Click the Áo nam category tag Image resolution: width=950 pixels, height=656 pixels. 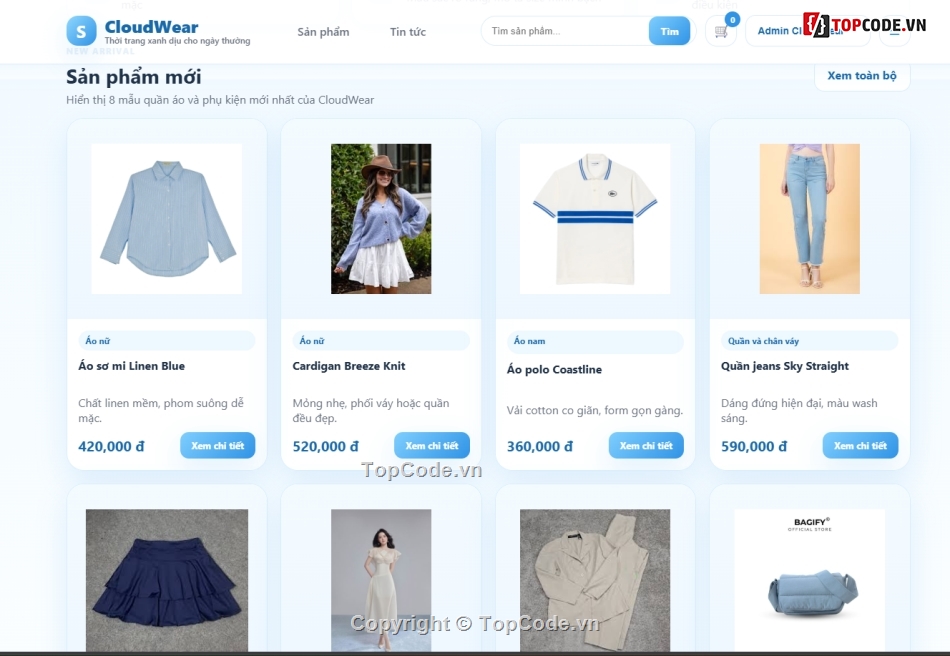click(x=595, y=342)
